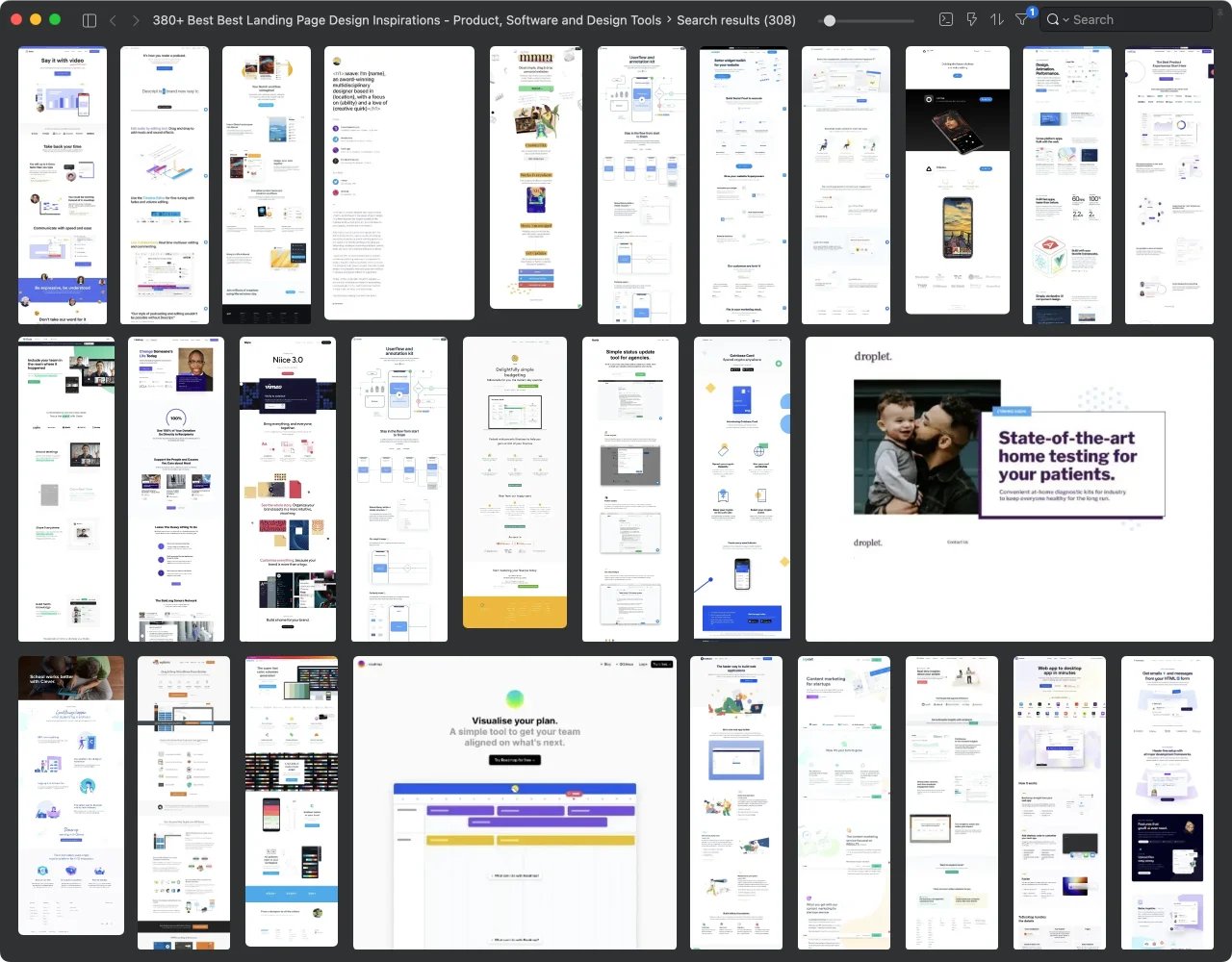Click into the Search input field

1136,19
